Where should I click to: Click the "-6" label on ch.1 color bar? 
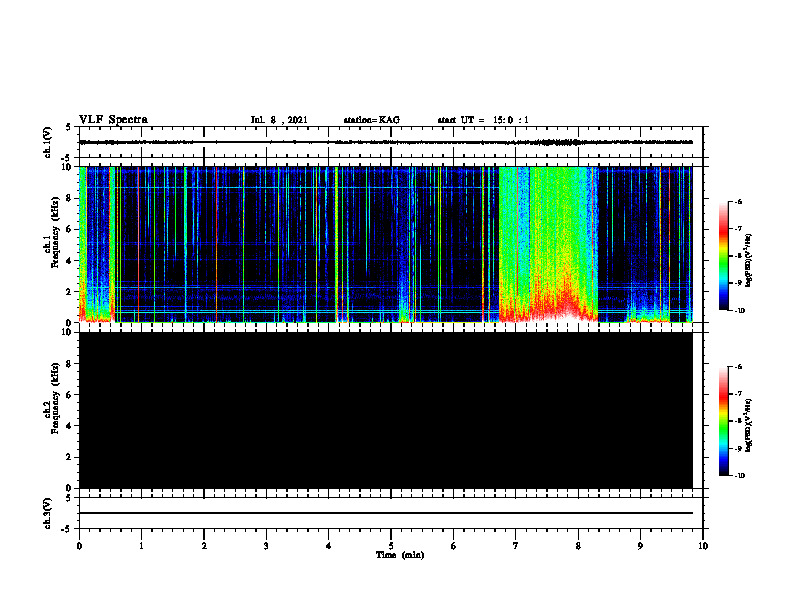pyautogui.click(x=738, y=201)
